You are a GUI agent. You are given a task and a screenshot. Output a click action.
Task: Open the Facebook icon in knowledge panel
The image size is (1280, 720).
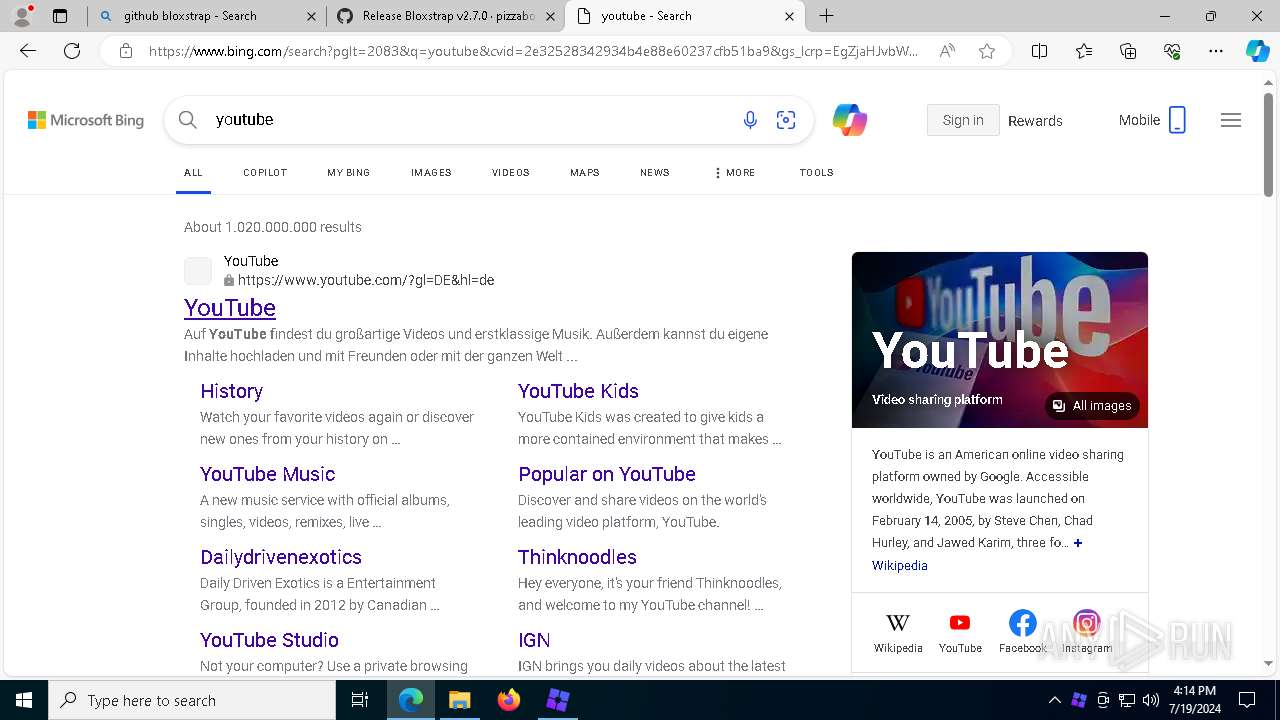(x=1022, y=623)
